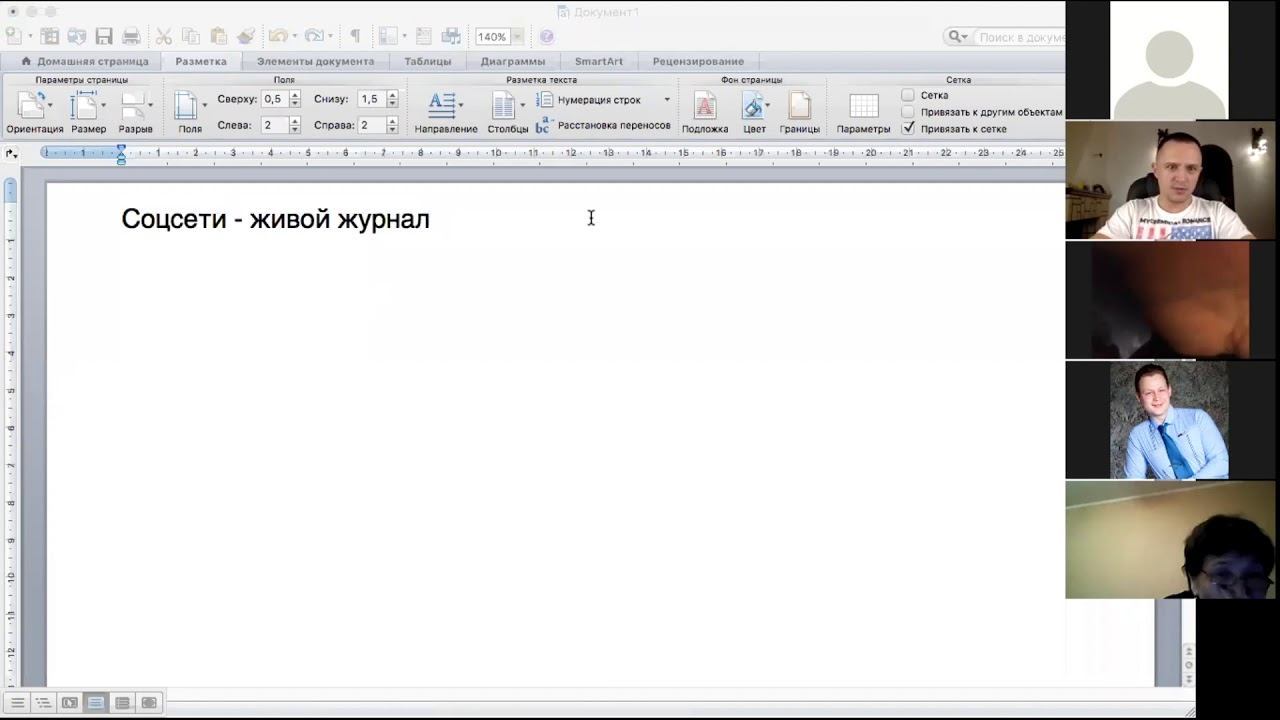Click the Столбцы columns icon
1280x720 pixels.
[504, 105]
